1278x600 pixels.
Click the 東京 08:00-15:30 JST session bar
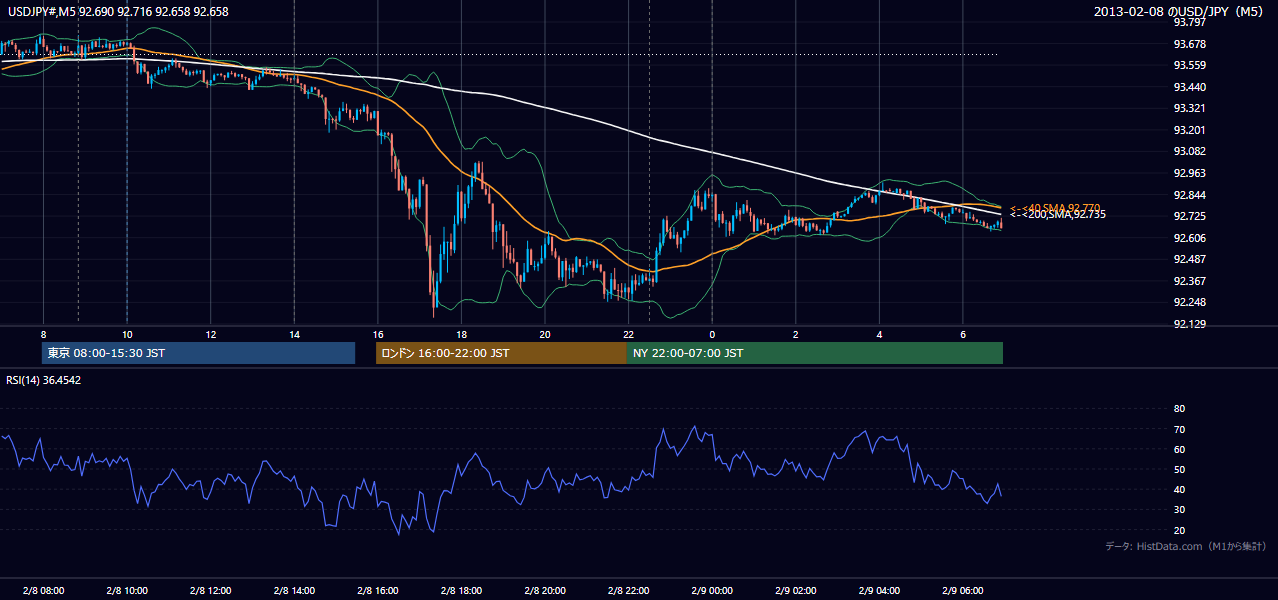point(198,353)
